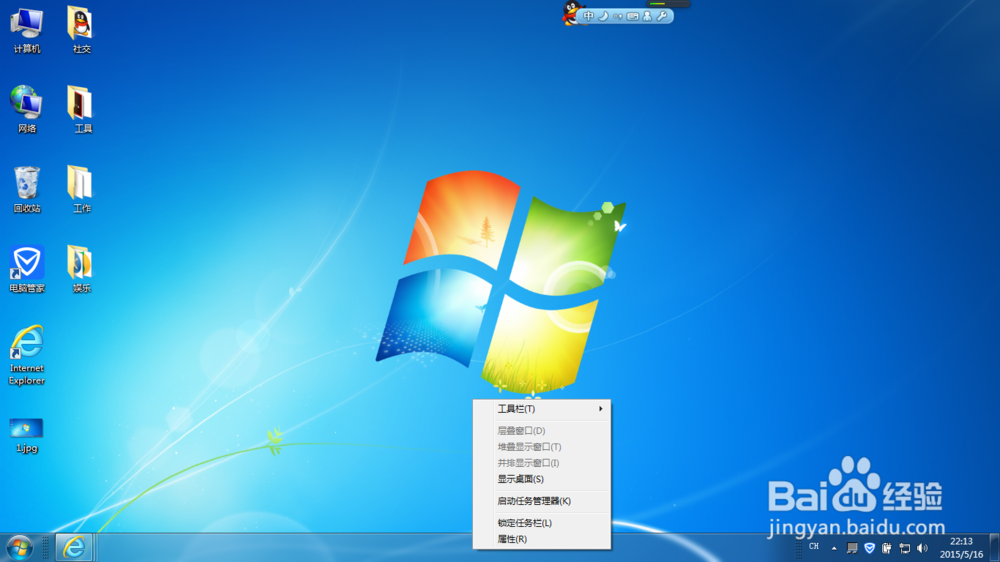
Task: Select the 娱乐 folder icon
Action: (x=81, y=269)
